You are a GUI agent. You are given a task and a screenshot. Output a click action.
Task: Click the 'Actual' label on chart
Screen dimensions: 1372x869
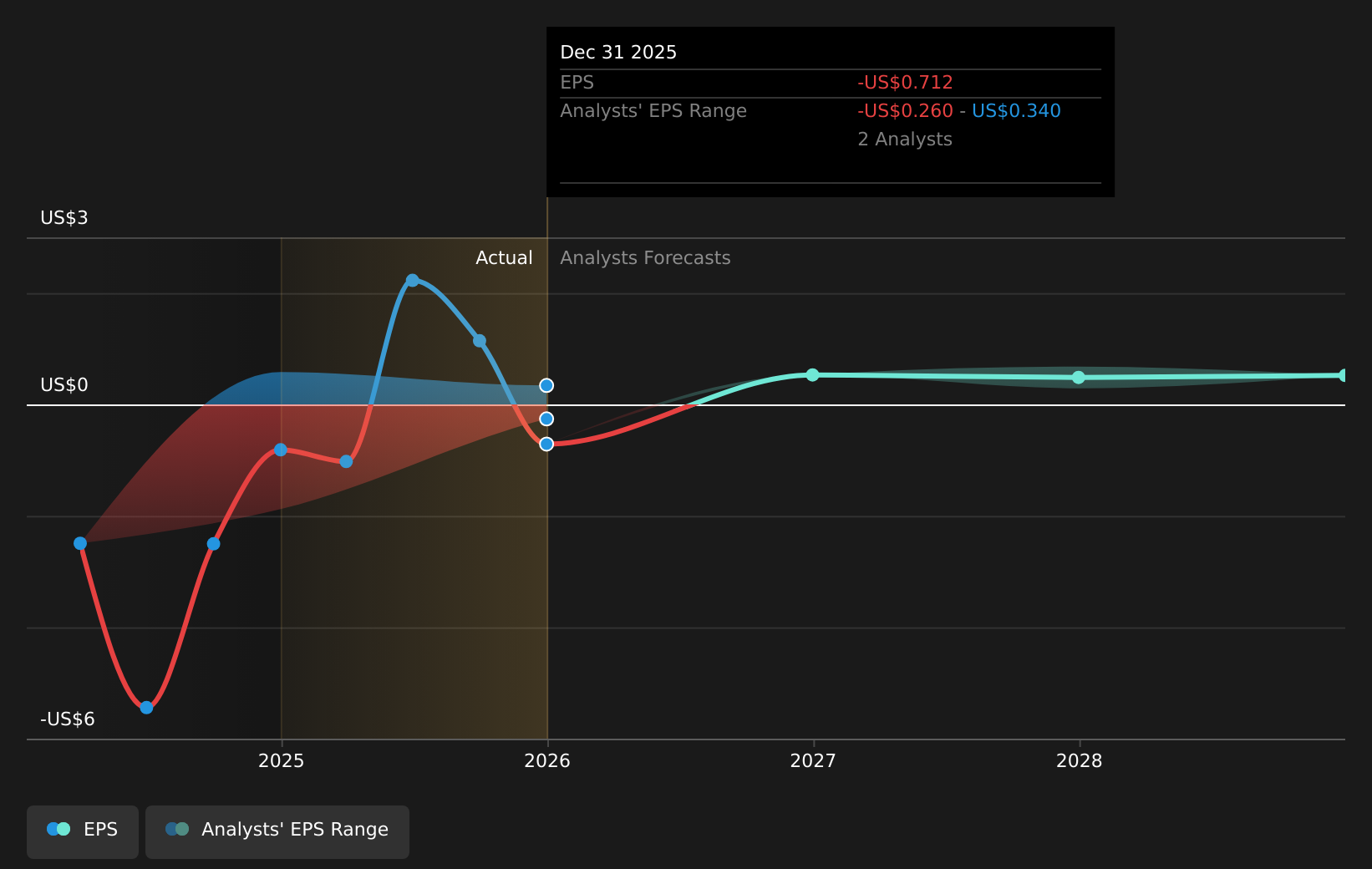[504, 257]
